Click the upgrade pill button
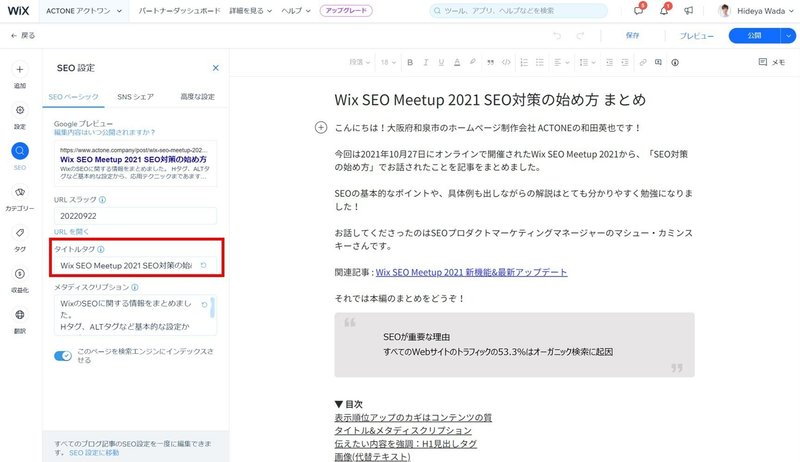This screenshot has height=462, width=800. (346, 11)
